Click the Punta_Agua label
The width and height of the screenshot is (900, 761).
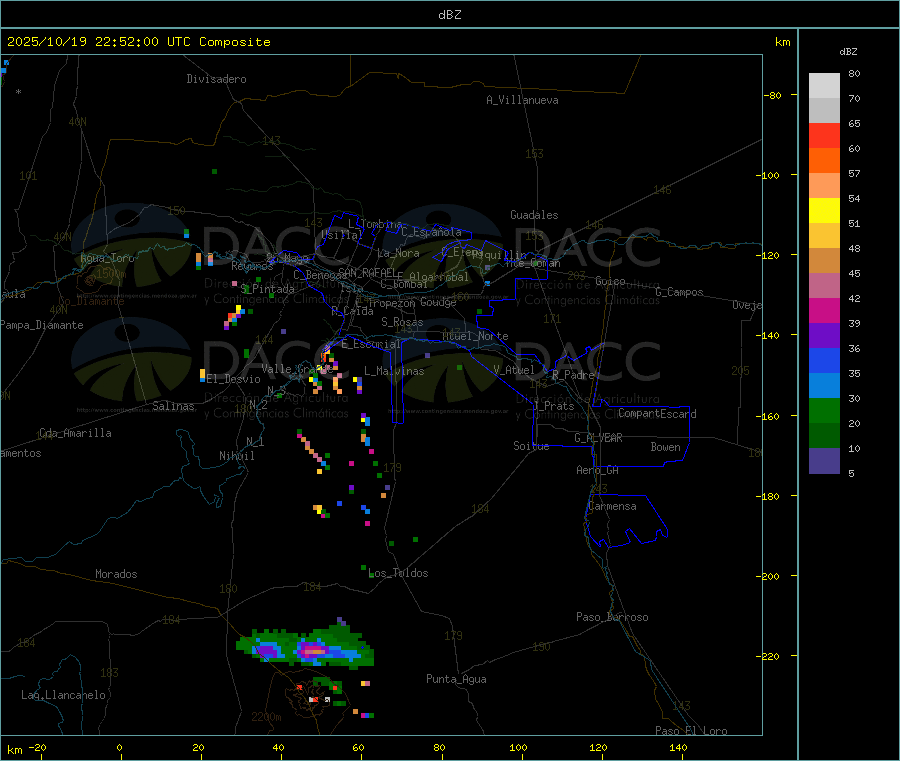(x=456, y=679)
